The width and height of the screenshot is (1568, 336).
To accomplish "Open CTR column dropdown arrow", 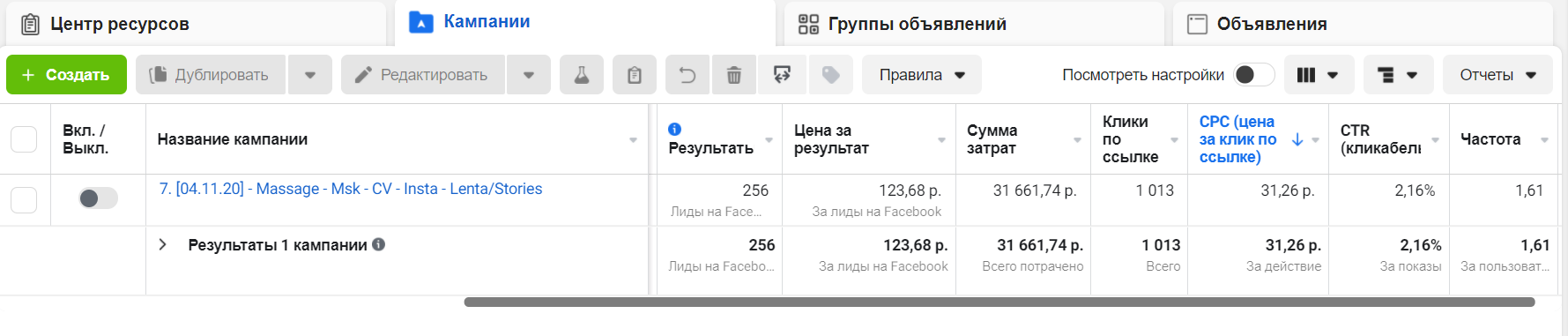I will click(1435, 140).
